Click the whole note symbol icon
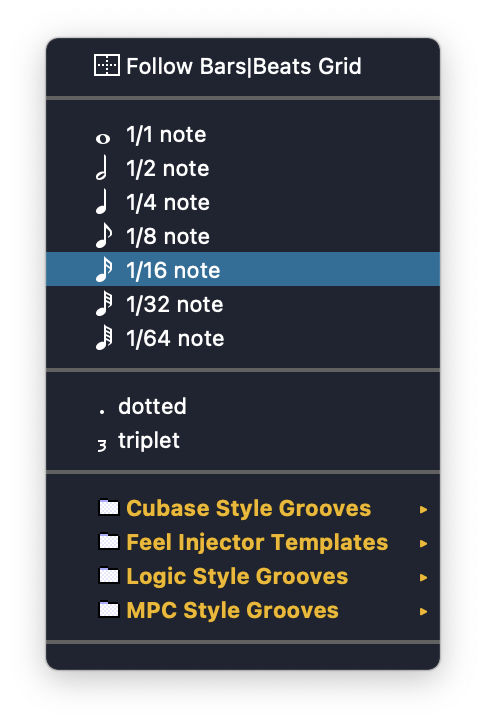The width and height of the screenshot is (486, 724). tap(103, 138)
